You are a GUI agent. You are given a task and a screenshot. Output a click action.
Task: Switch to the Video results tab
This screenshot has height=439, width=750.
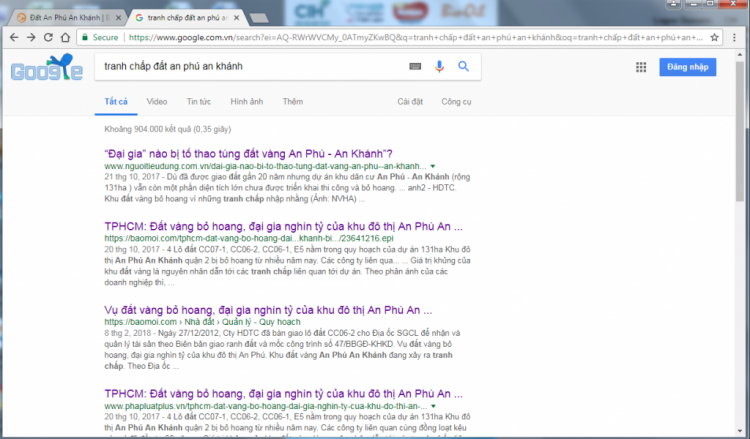(x=157, y=101)
